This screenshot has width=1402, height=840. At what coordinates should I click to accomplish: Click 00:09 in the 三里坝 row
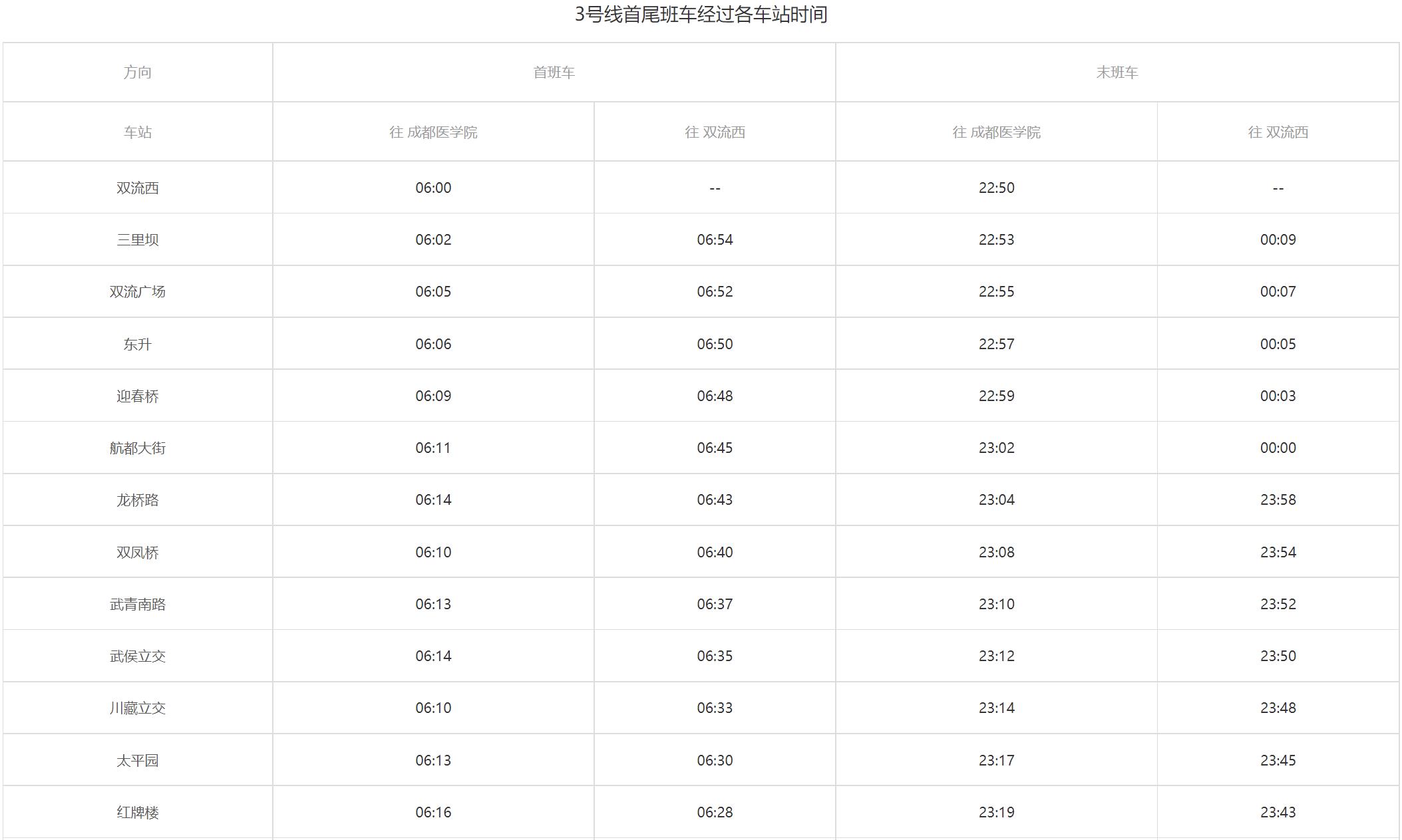(1278, 239)
